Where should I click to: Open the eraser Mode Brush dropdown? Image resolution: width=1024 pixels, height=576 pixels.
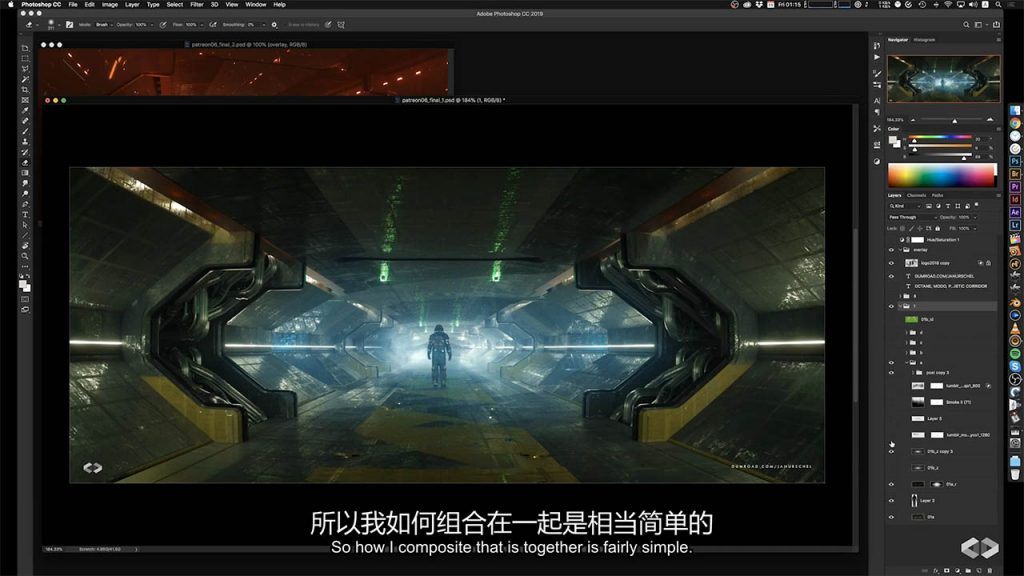click(x=104, y=25)
